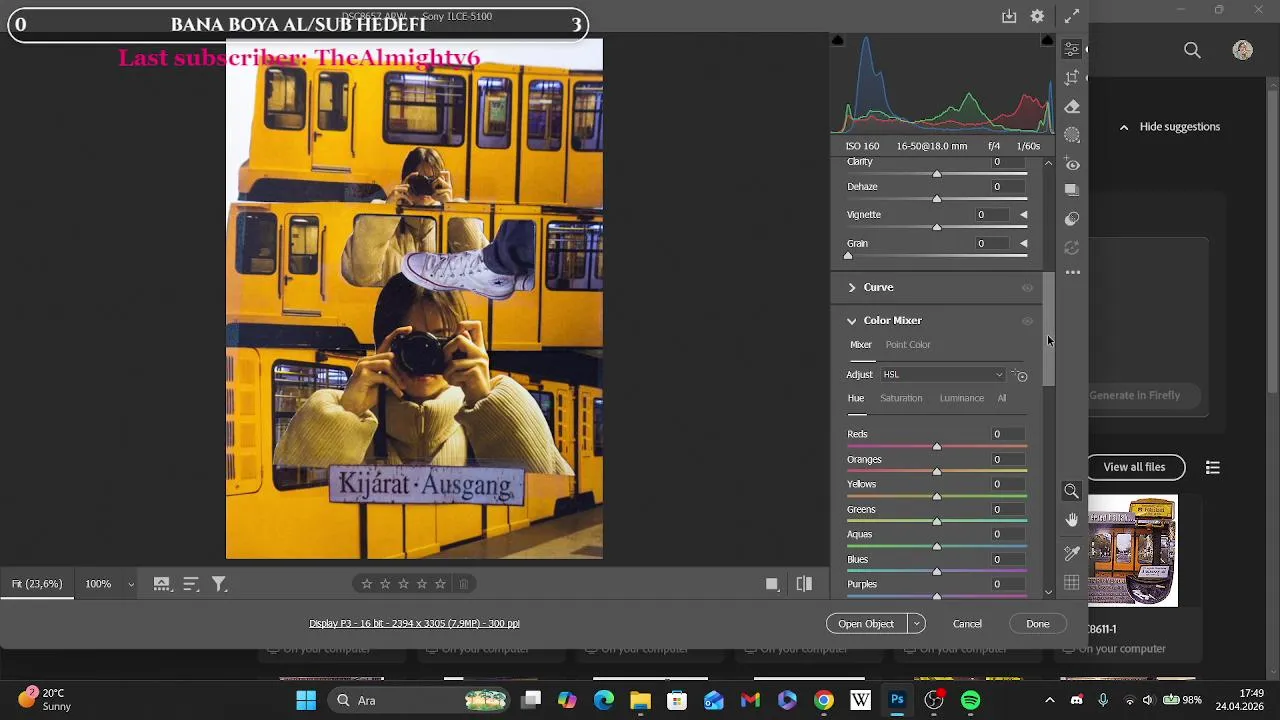Open the more image settings ellipsis

click(1072, 272)
